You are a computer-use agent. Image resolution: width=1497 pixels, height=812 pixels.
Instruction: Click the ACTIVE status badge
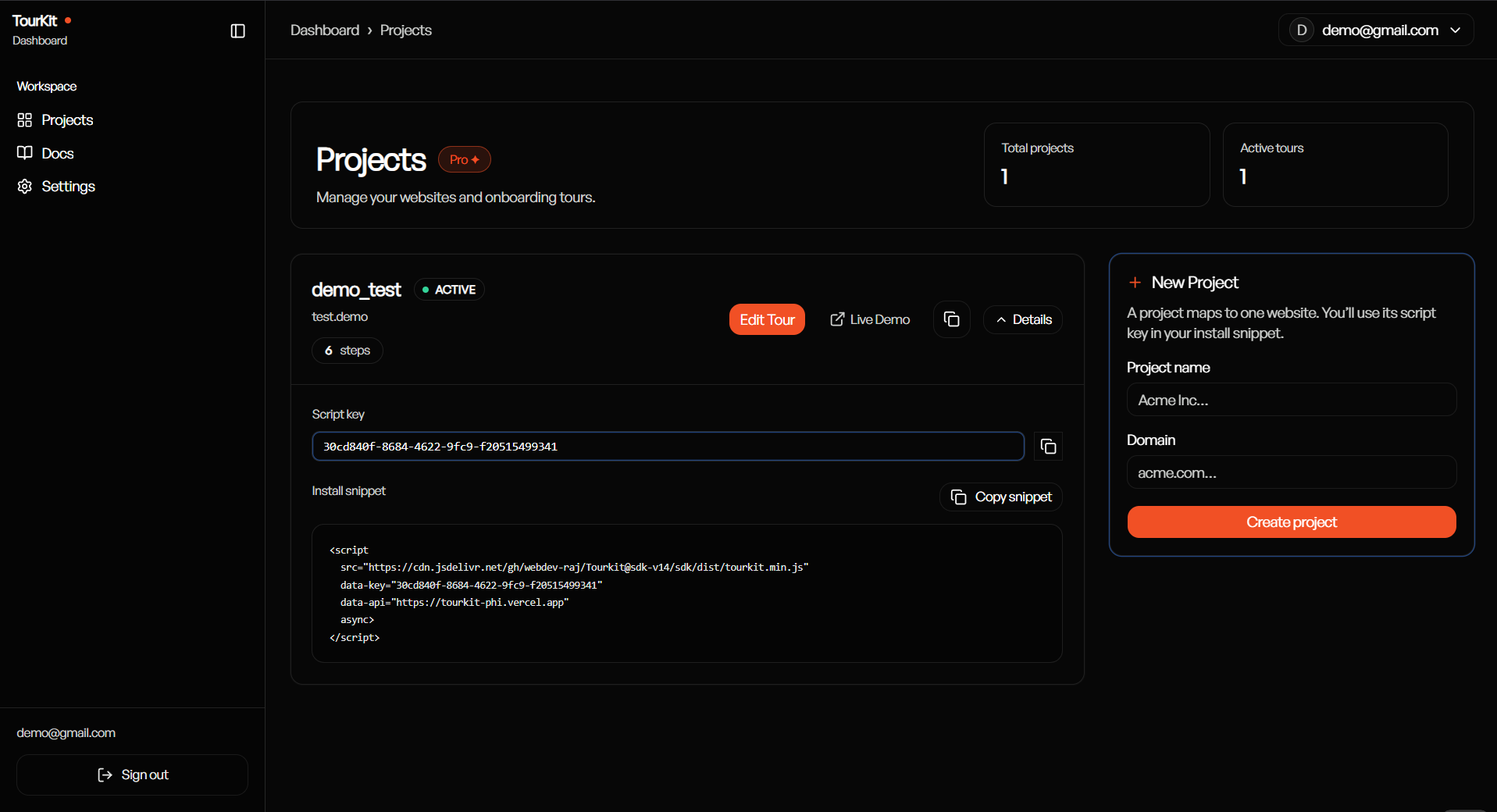coord(449,290)
